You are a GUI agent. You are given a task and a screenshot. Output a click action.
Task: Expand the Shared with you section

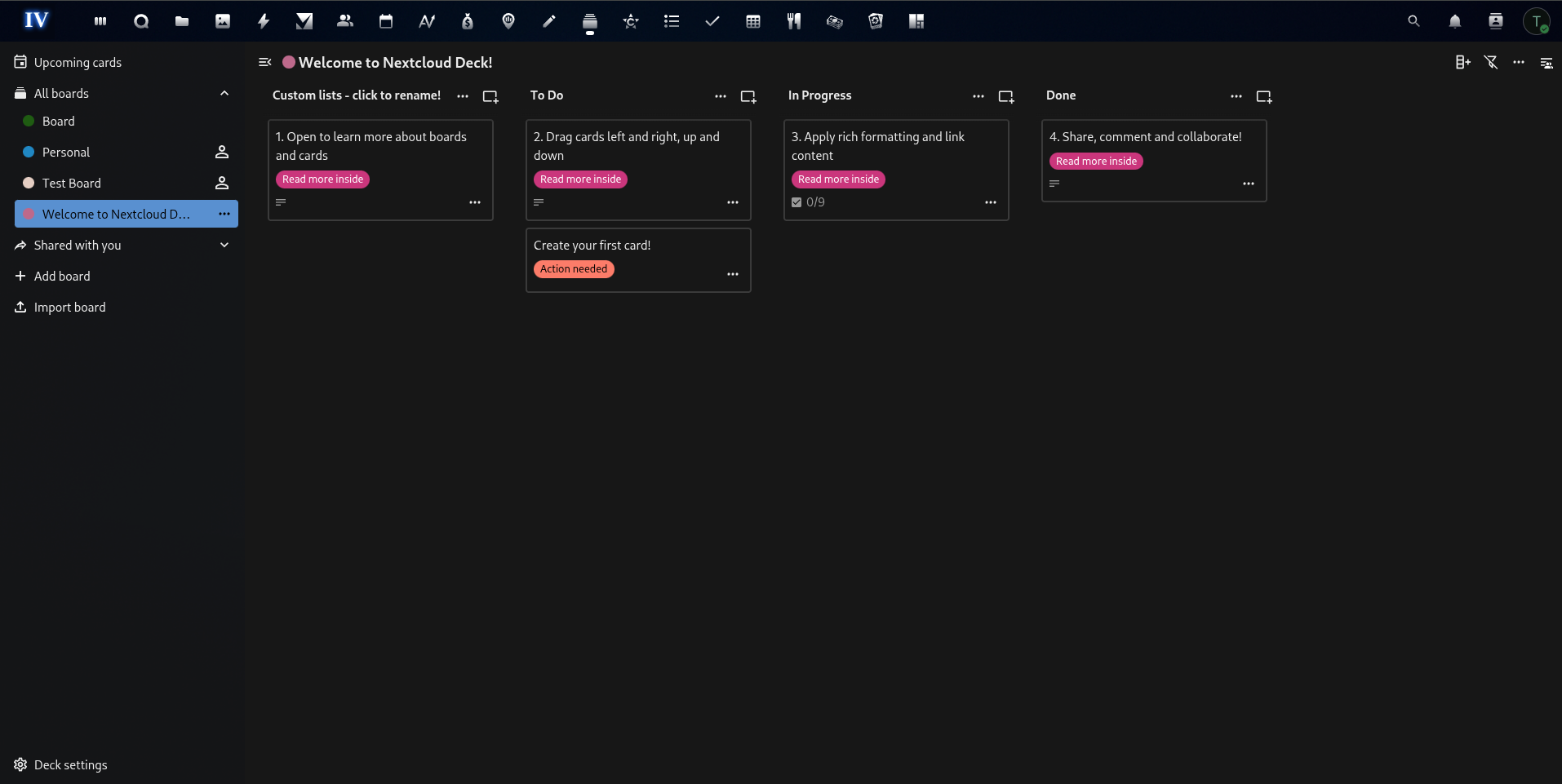tap(224, 245)
